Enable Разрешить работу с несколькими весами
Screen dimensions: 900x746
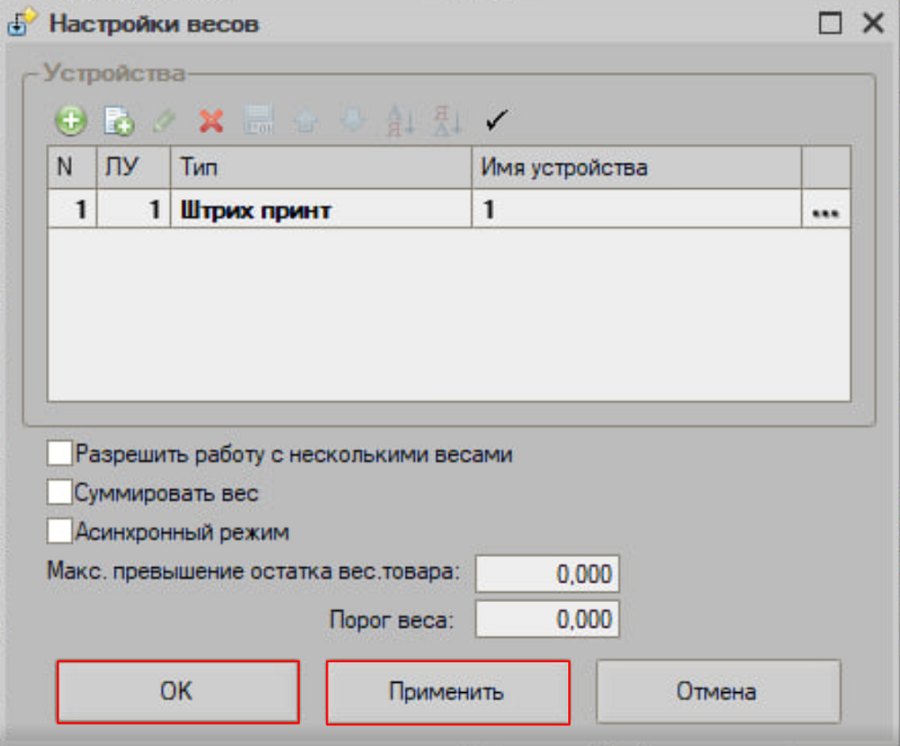[60, 453]
